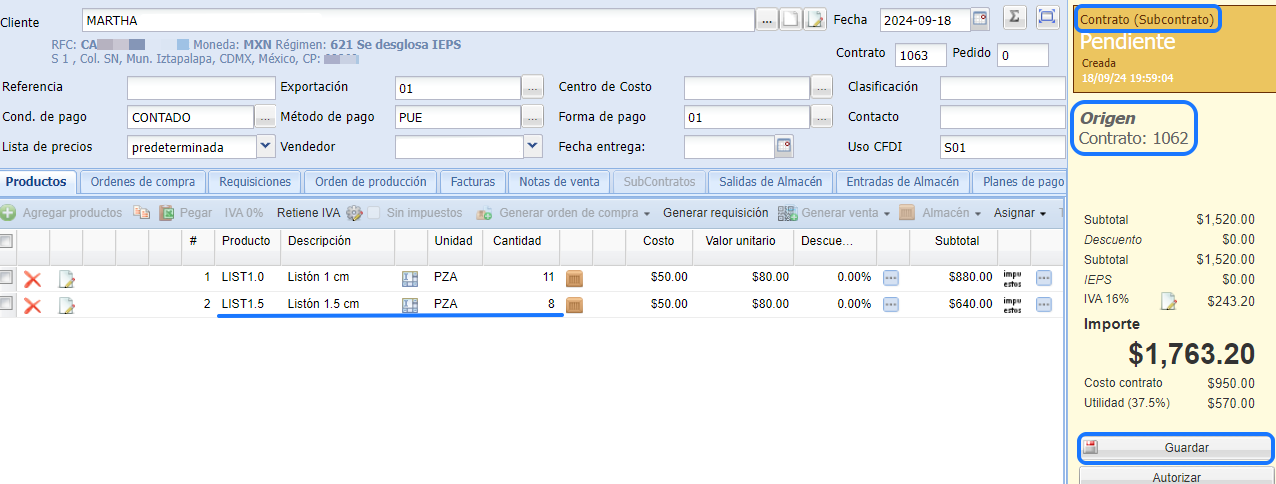1276x484 pixels.
Task: Open the Fecha entrega calendar picker
Action: 784,147
